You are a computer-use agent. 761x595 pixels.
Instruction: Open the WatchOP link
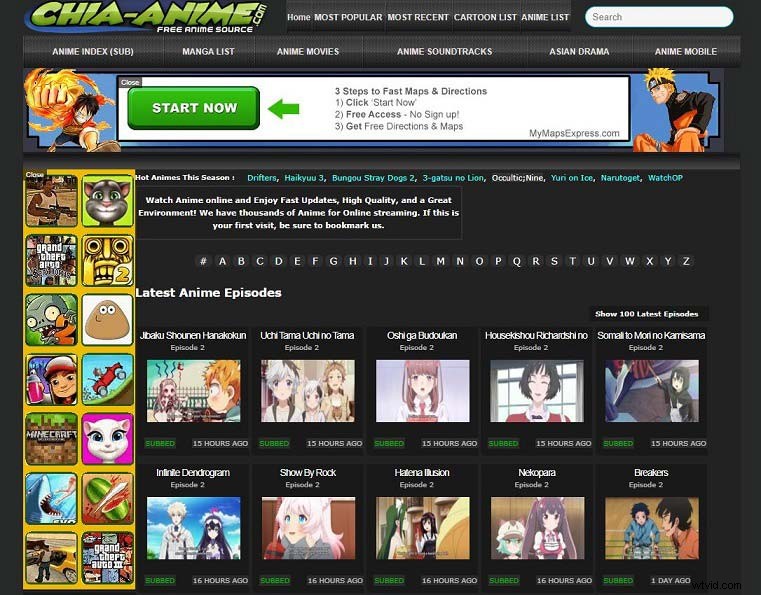point(665,178)
